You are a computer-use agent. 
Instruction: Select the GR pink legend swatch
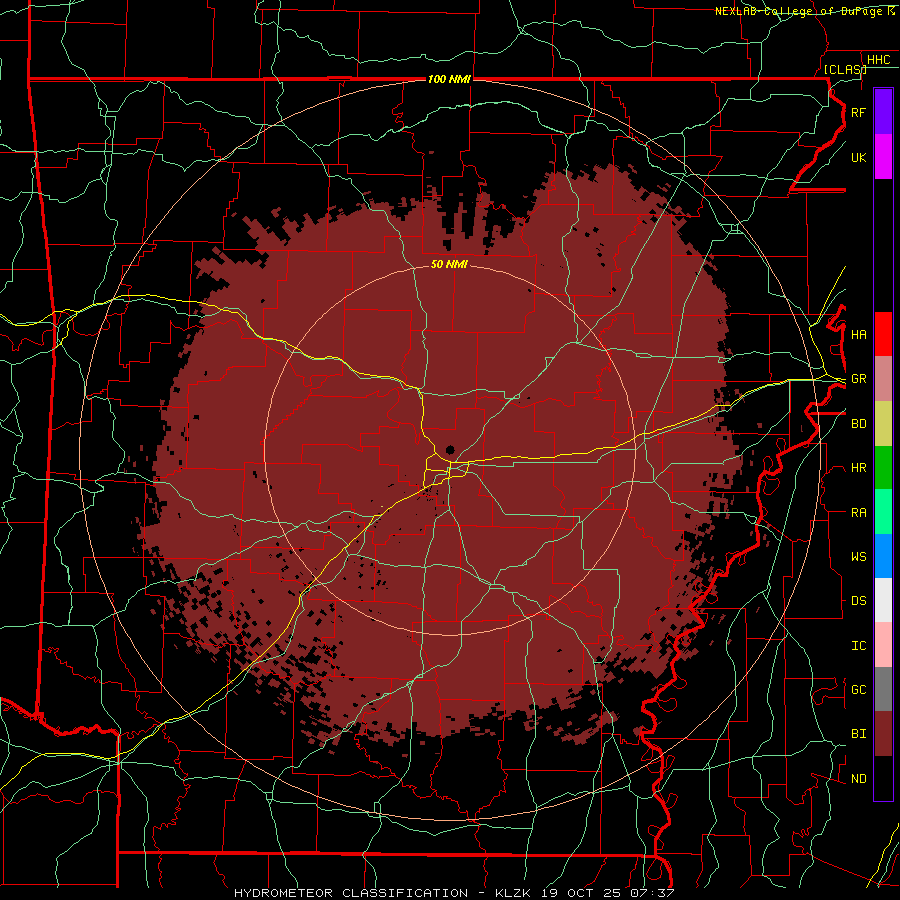pyautogui.click(x=883, y=378)
